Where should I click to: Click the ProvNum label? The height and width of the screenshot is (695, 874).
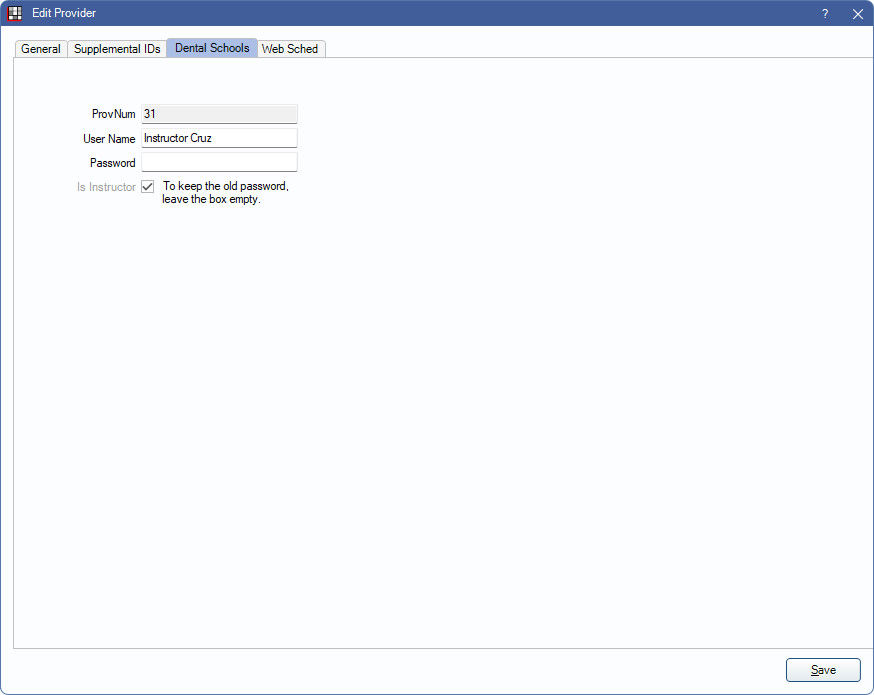pyautogui.click(x=113, y=115)
